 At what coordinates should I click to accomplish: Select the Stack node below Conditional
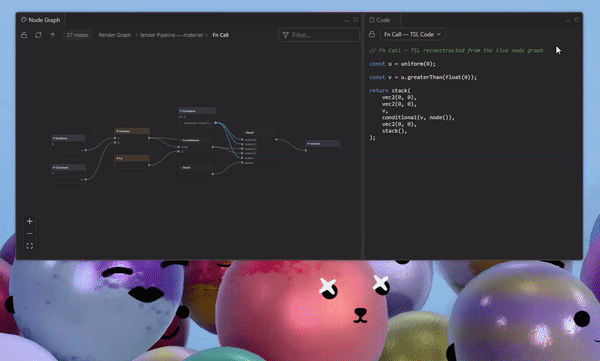point(196,170)
